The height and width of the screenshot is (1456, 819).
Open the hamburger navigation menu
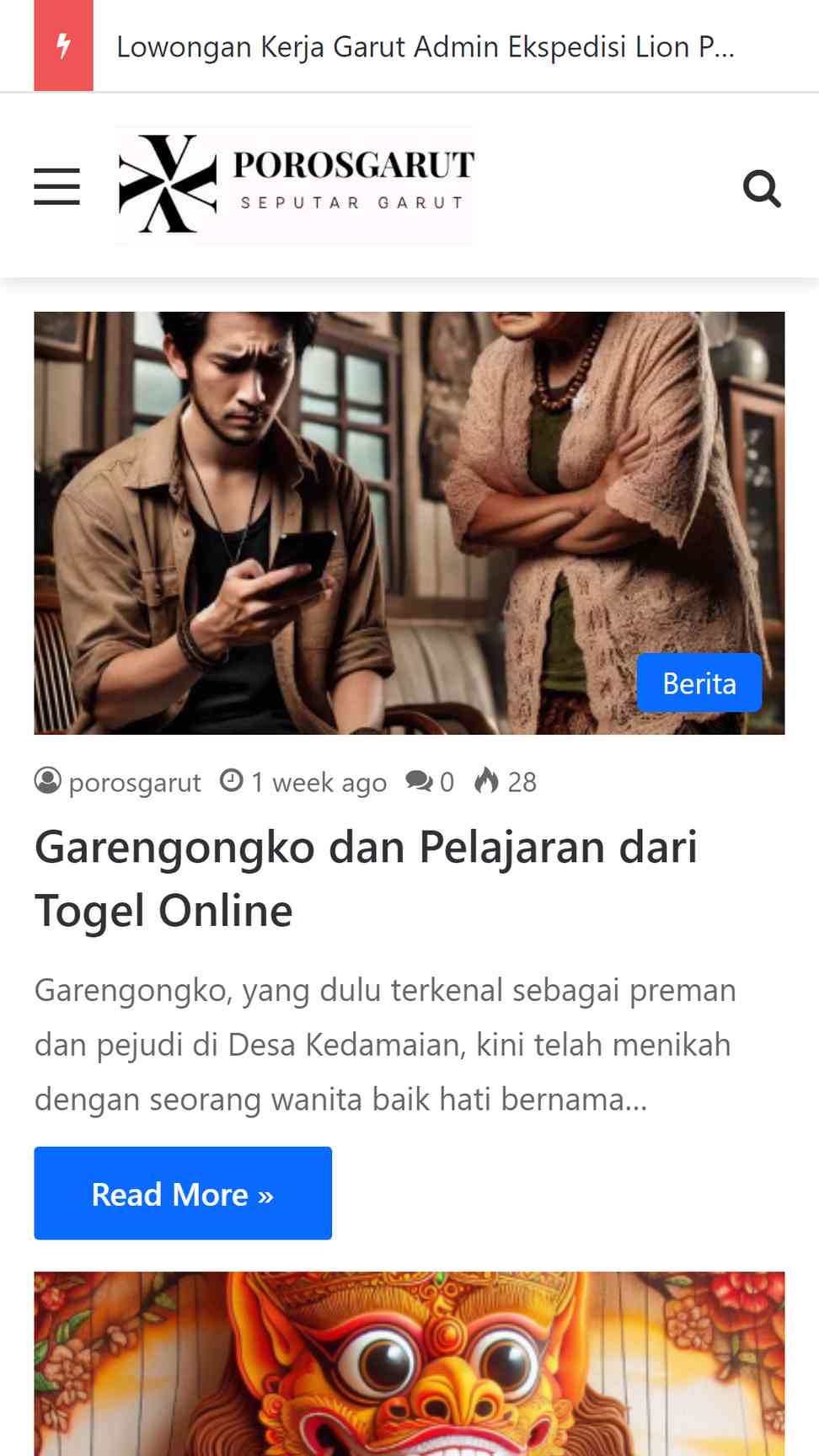point(57,186)
